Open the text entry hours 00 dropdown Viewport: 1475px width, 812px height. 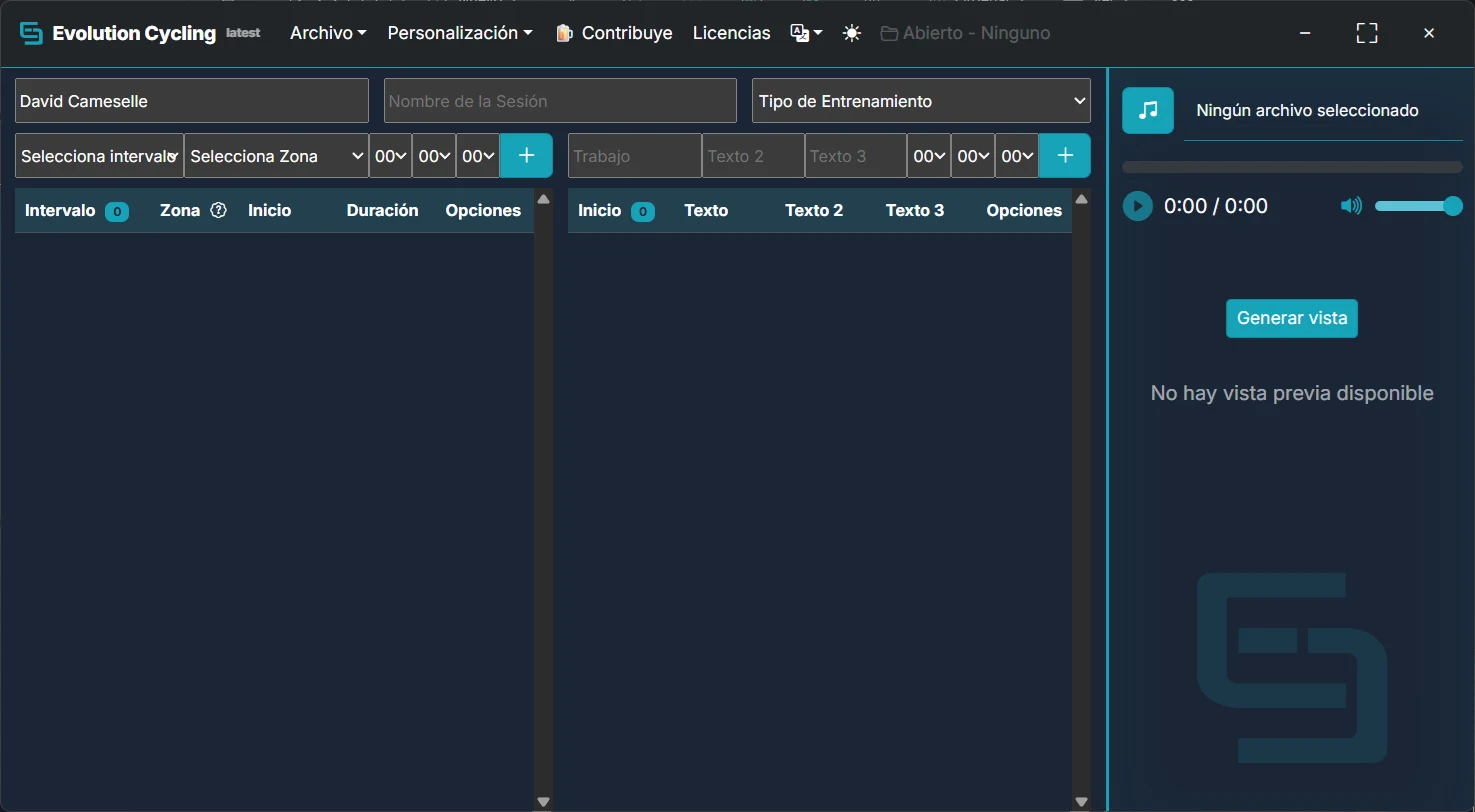coord(929,156)
